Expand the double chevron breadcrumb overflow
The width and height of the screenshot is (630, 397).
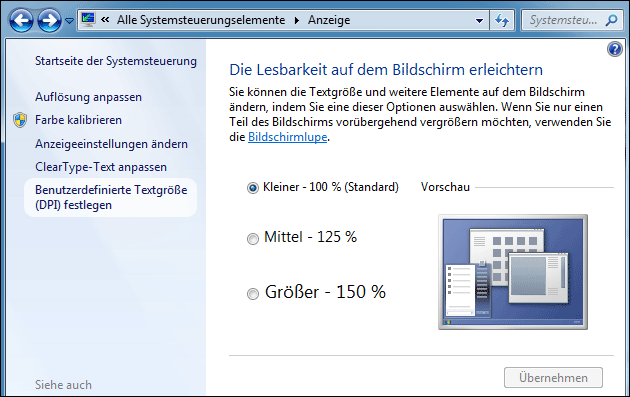tap(105, 20)
